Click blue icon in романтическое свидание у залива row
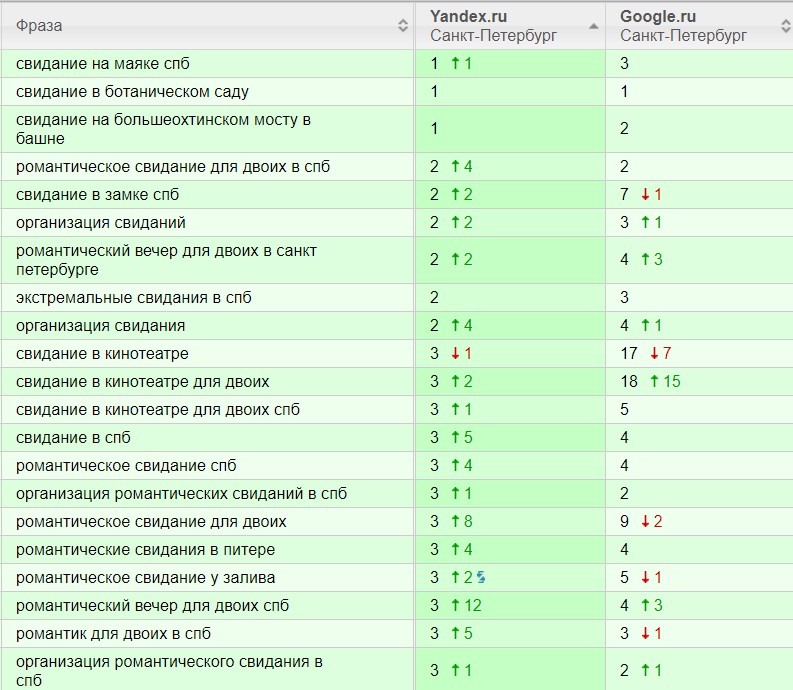This screenshot has height=690, width=793. click(x=481, y=577)
